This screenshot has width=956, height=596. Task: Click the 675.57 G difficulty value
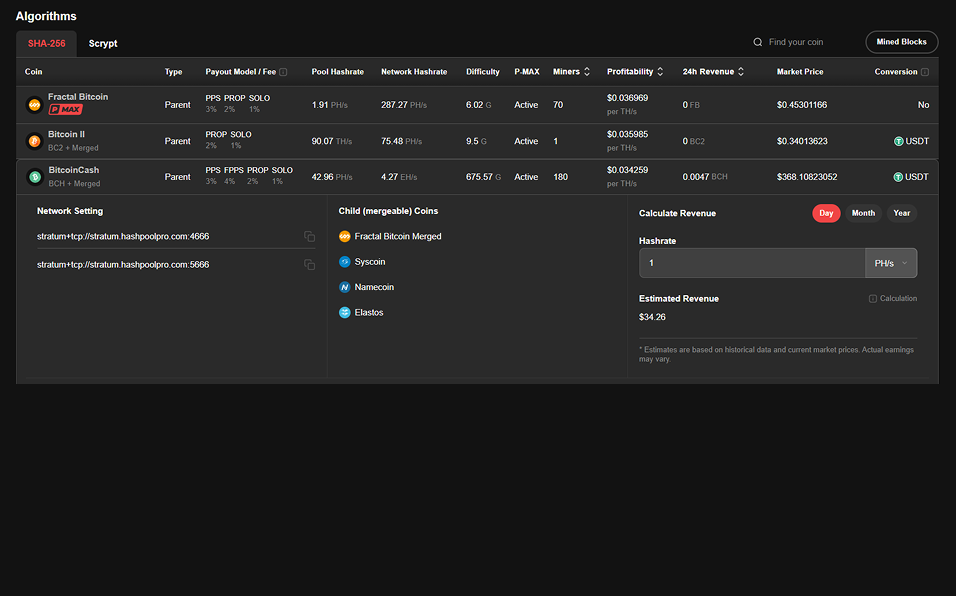(x=483, y=177)
